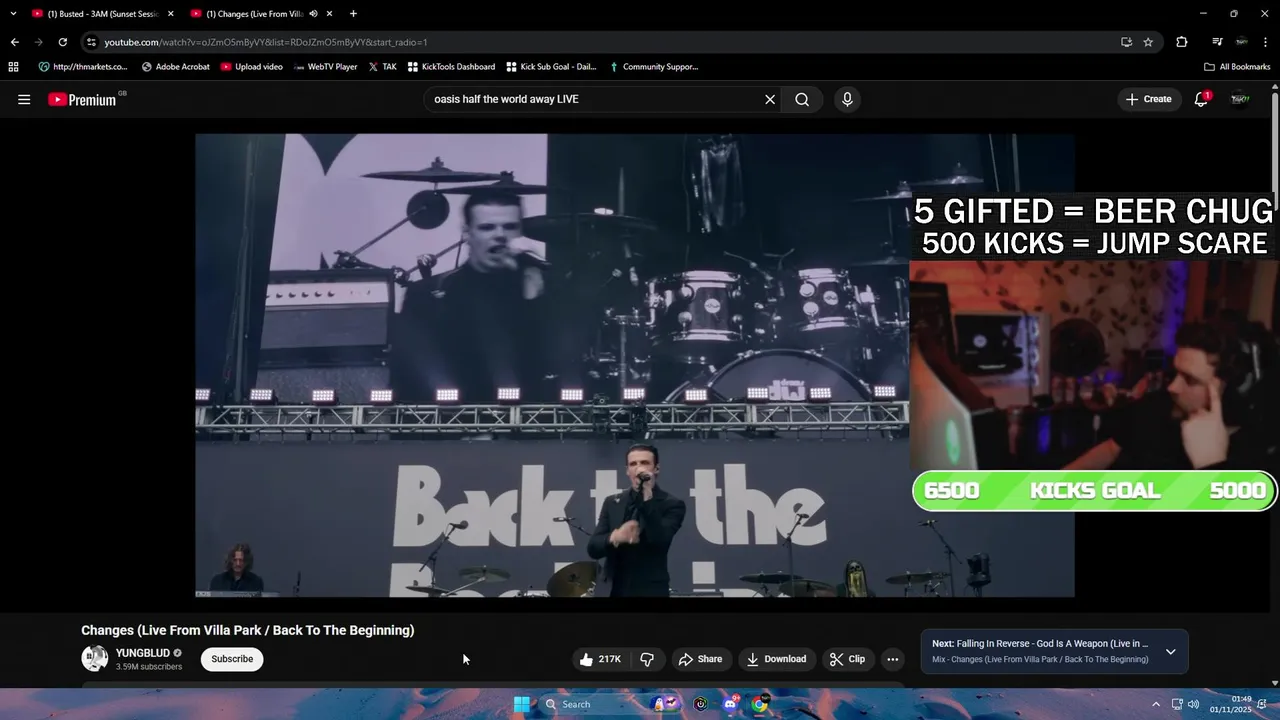Open Chrome three-dot menu
The image size is (1280, 720).
[1265, 42]
